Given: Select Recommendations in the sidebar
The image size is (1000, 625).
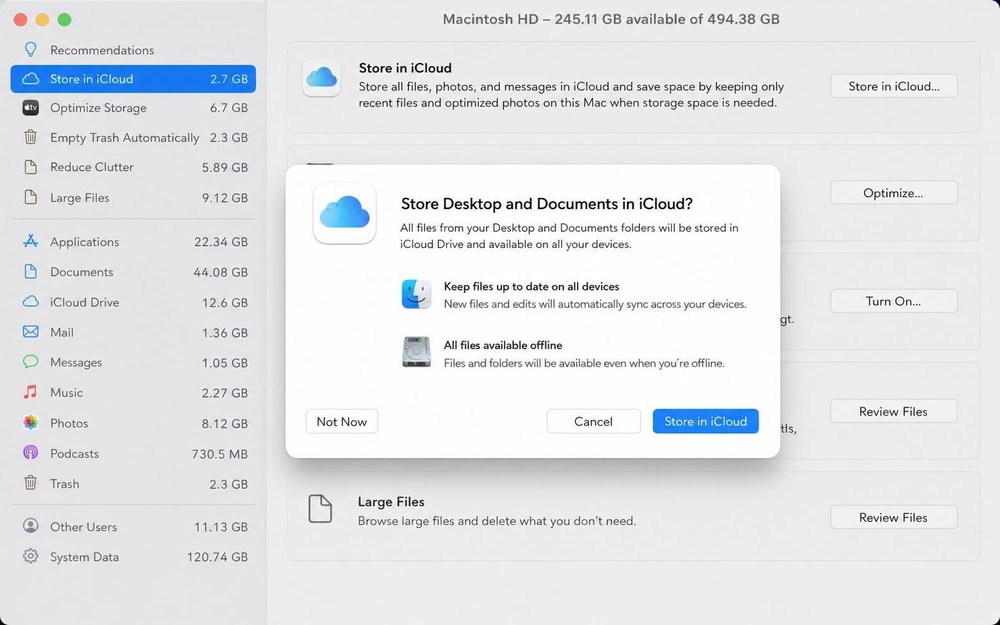Looking at the screenshot, I should (x=133, y=50).
